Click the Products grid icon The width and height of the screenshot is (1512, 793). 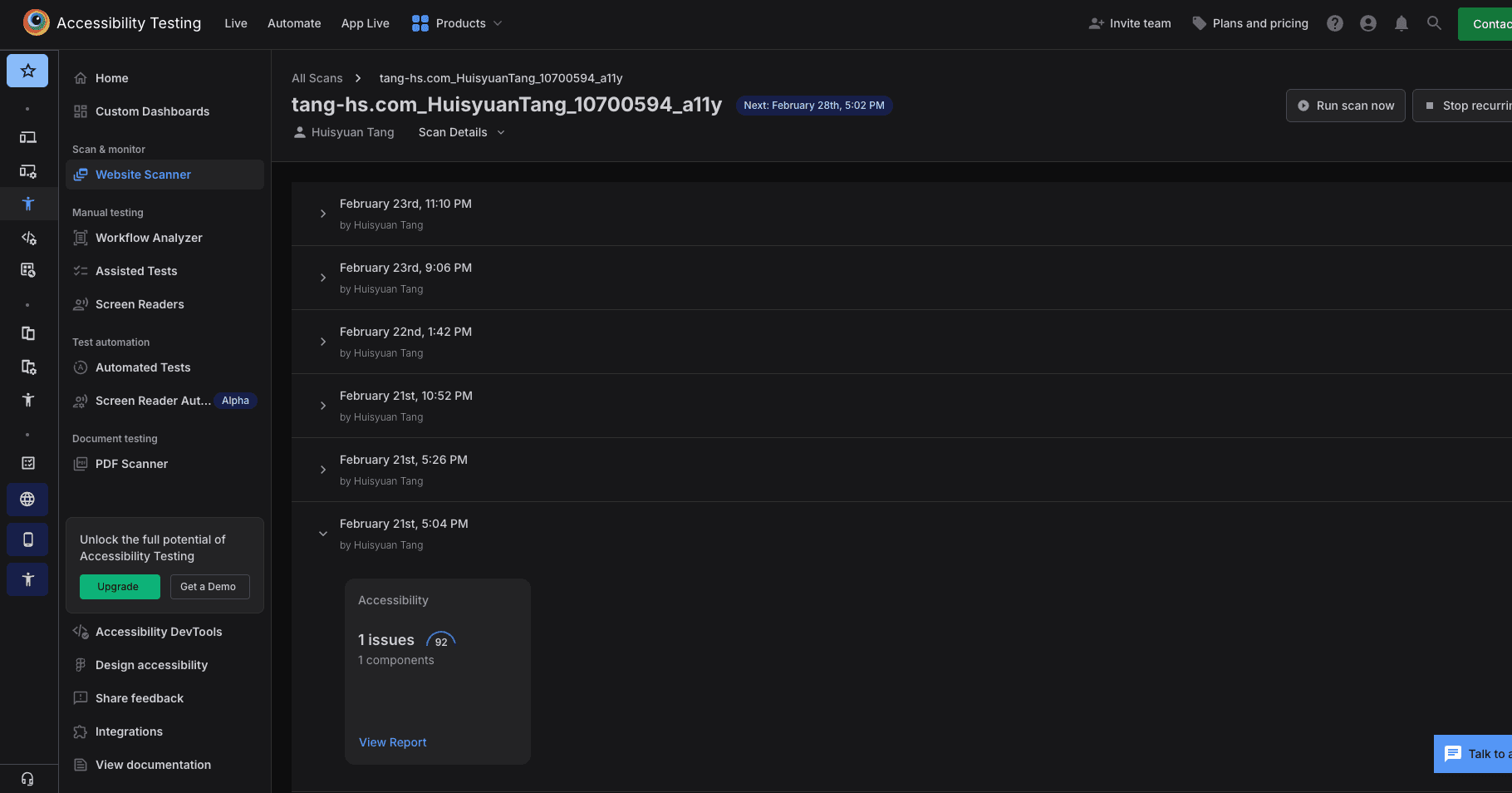pyautogui.click(x=420, y=23)
